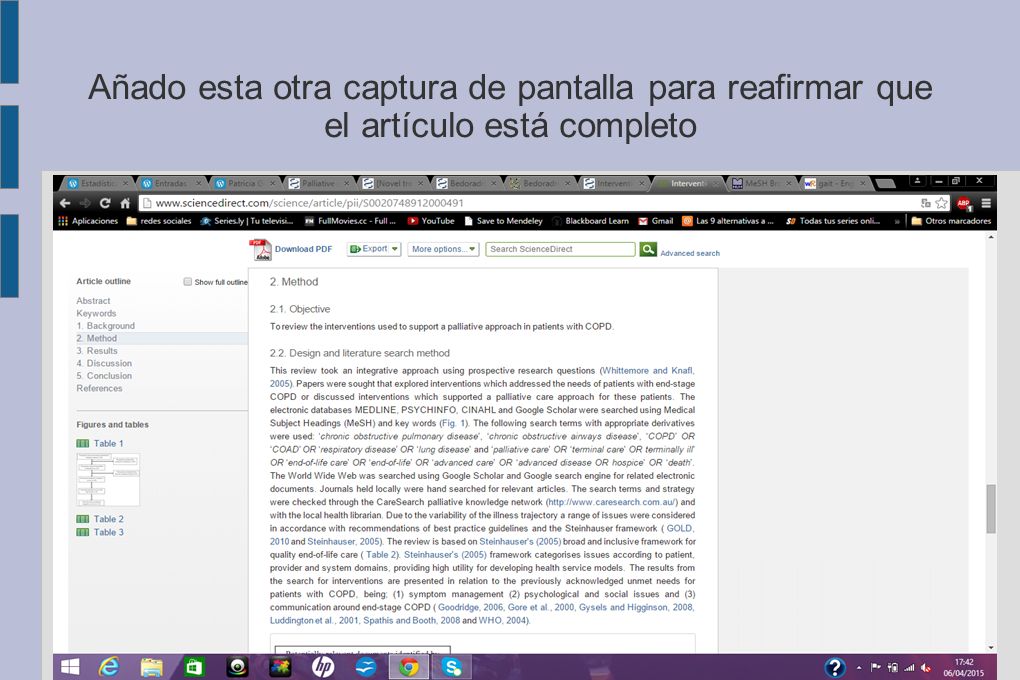Open the webcam app taskbar icon

(x=237, y=667)
